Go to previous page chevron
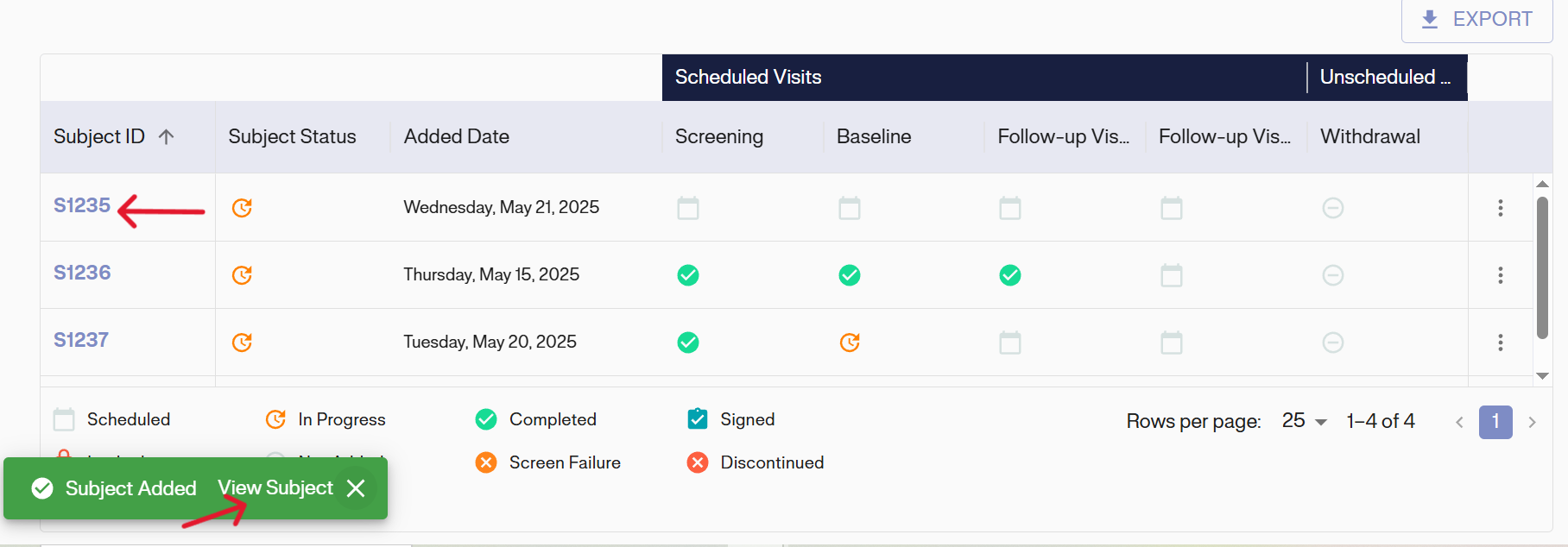This screenshot has width=1568, height=547. (1459, 422)
